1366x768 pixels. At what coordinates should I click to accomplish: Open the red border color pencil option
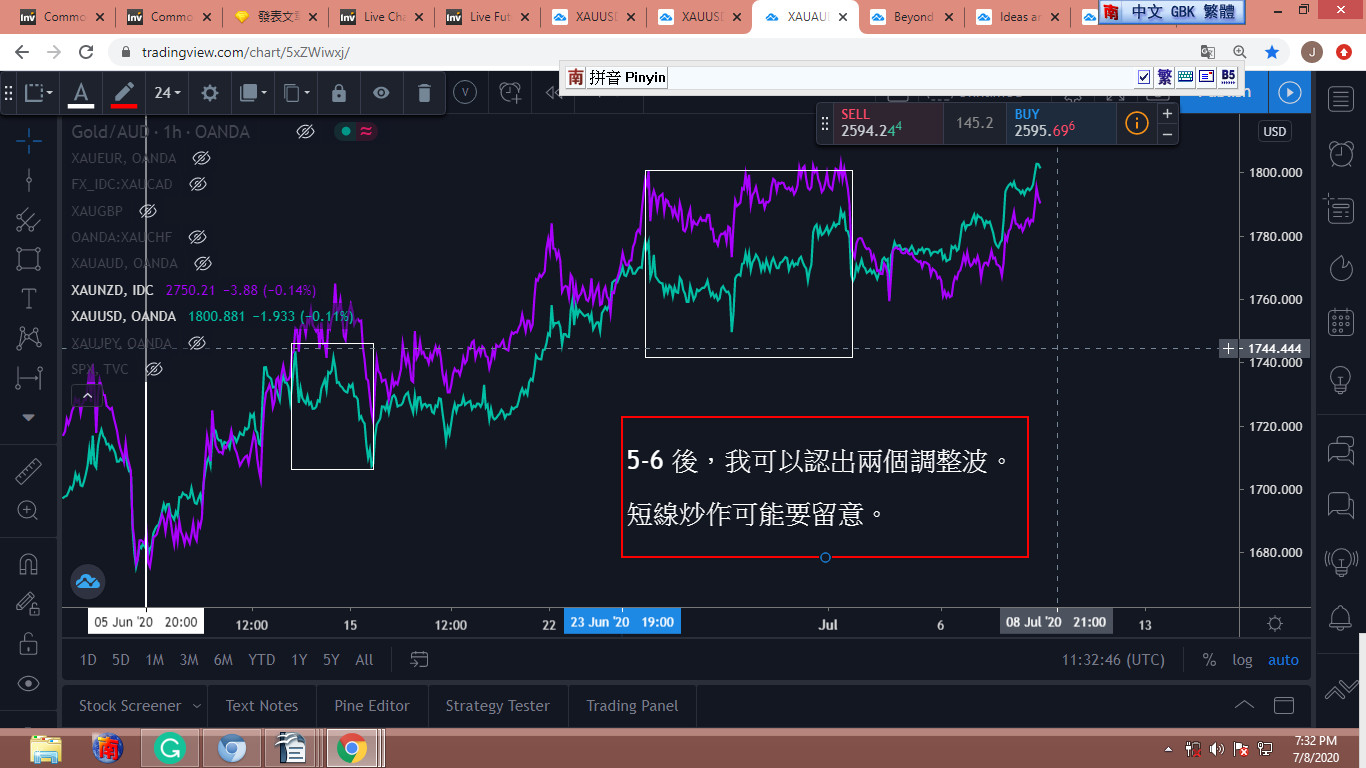(x=124, y=93)
